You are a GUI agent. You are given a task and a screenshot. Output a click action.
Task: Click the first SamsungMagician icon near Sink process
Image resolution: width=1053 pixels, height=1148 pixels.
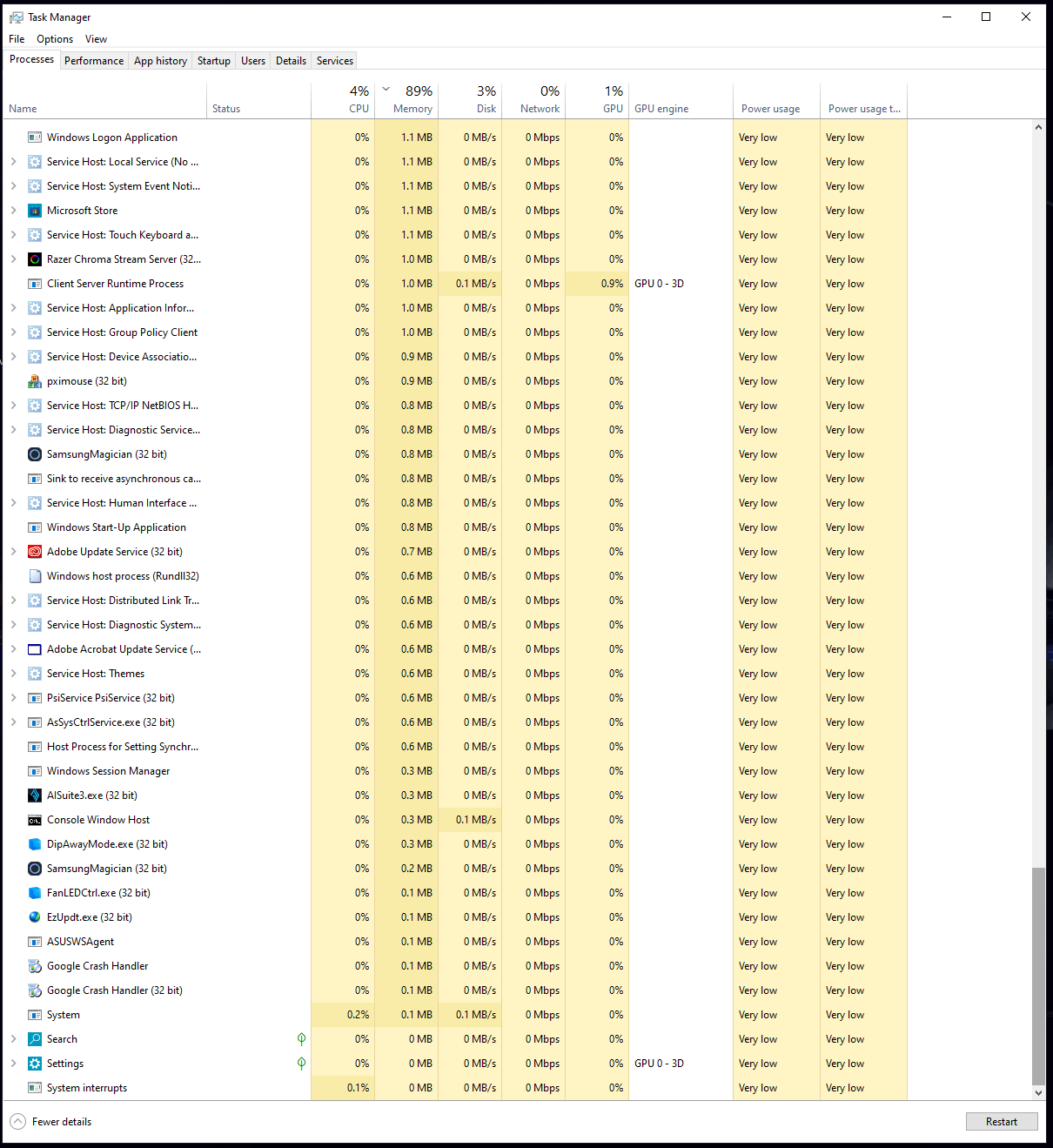(35, 454)
